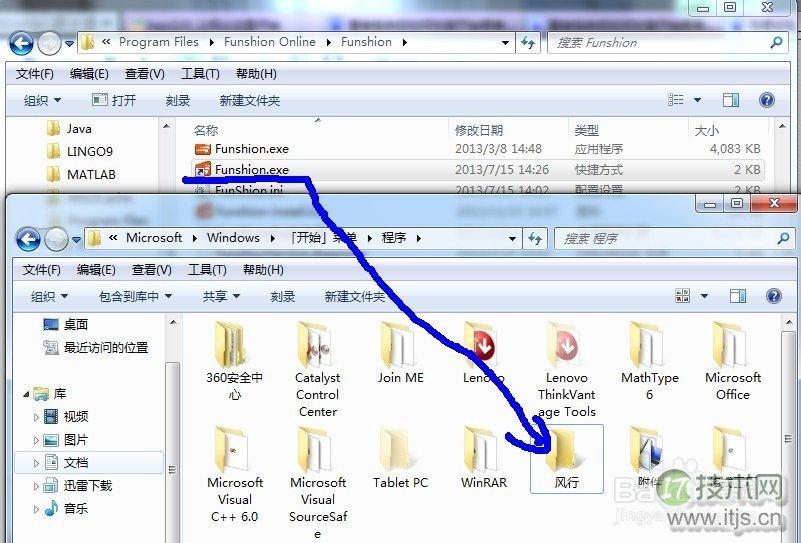Screen dimensions: 801x543
Task: Toggle preview pane in 程序 window
Action: click(x=738, y=296)
